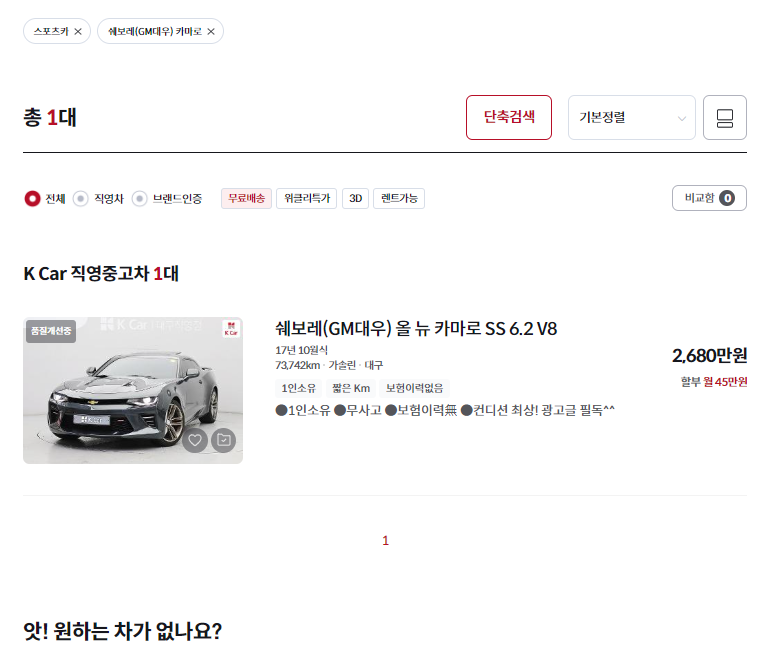Select the 전체 radio button
This screenshot has width=770, height=650.
coord(32,198)
